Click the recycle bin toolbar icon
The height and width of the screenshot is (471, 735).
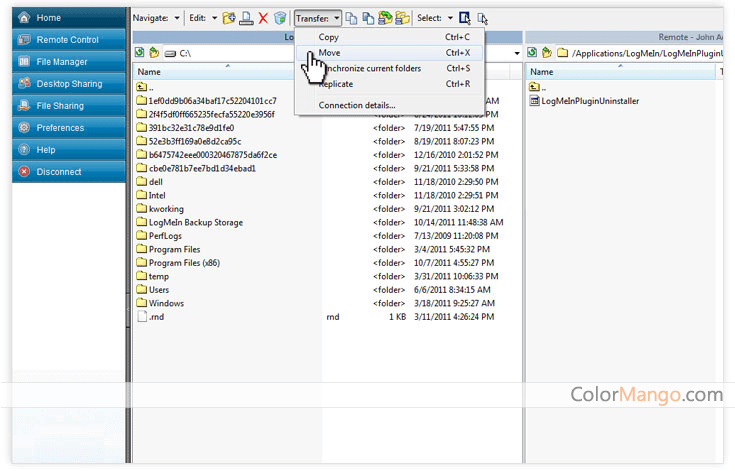point(280,18)
